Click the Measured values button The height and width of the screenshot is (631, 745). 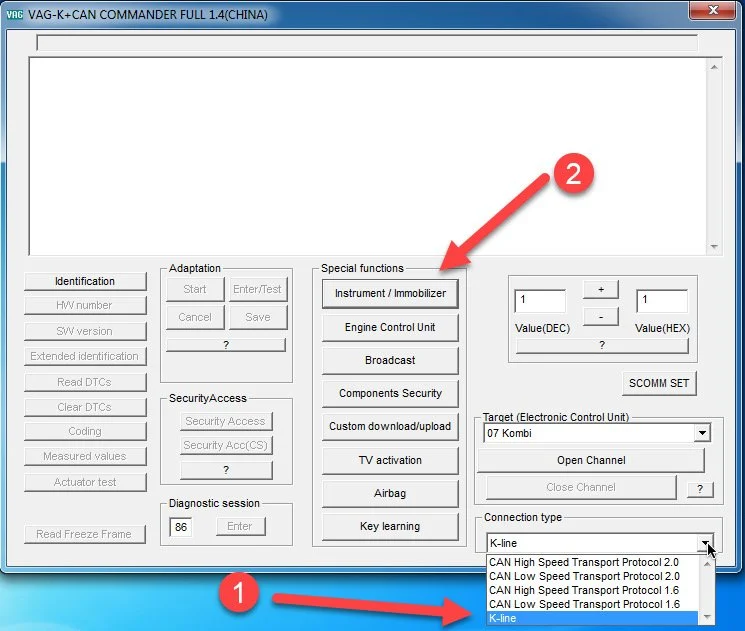coord(85,456)
